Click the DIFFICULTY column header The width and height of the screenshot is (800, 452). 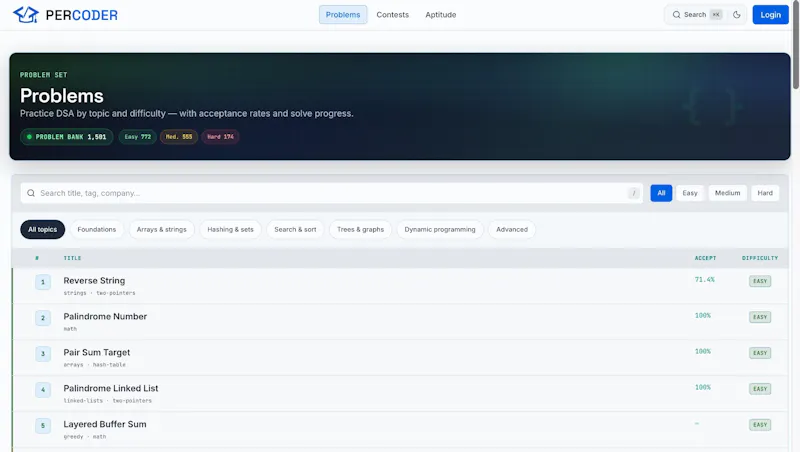pyautogui.click(x=760, y=258)
